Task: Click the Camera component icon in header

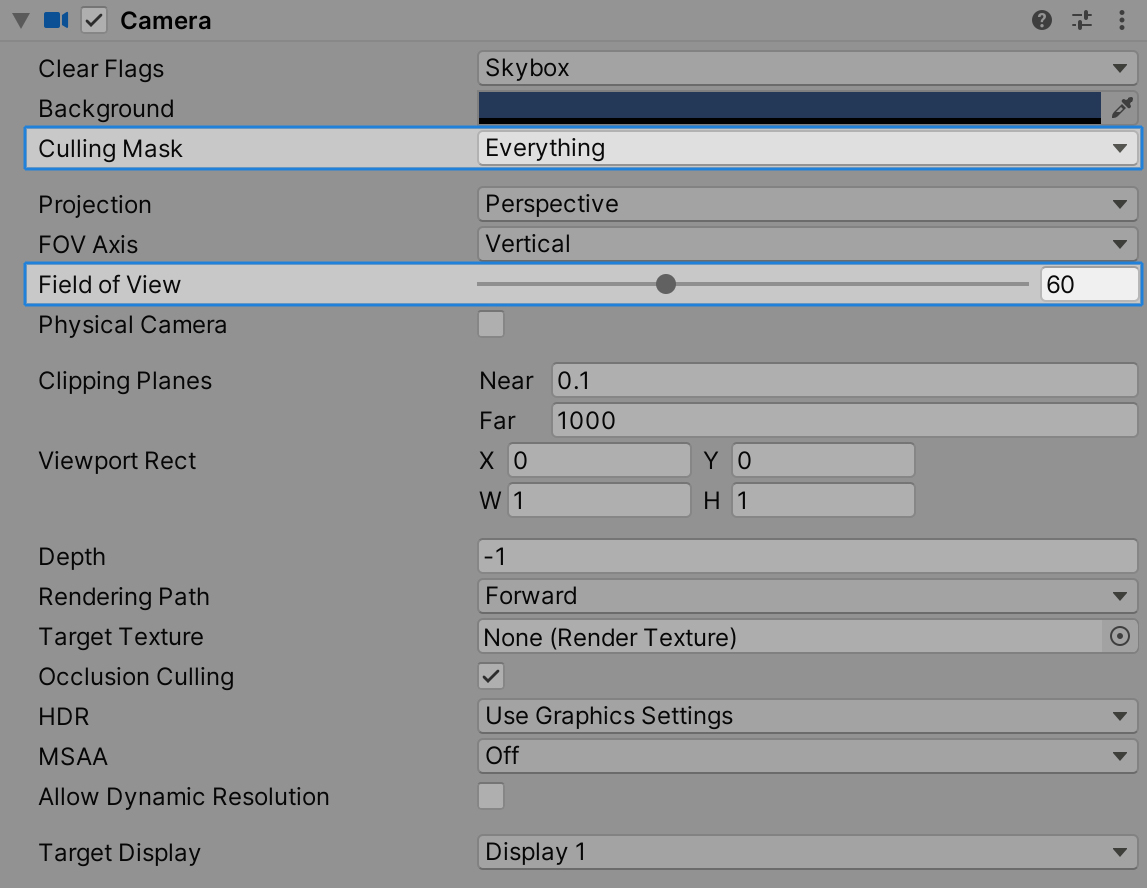Action: click(x=56, y=20)
